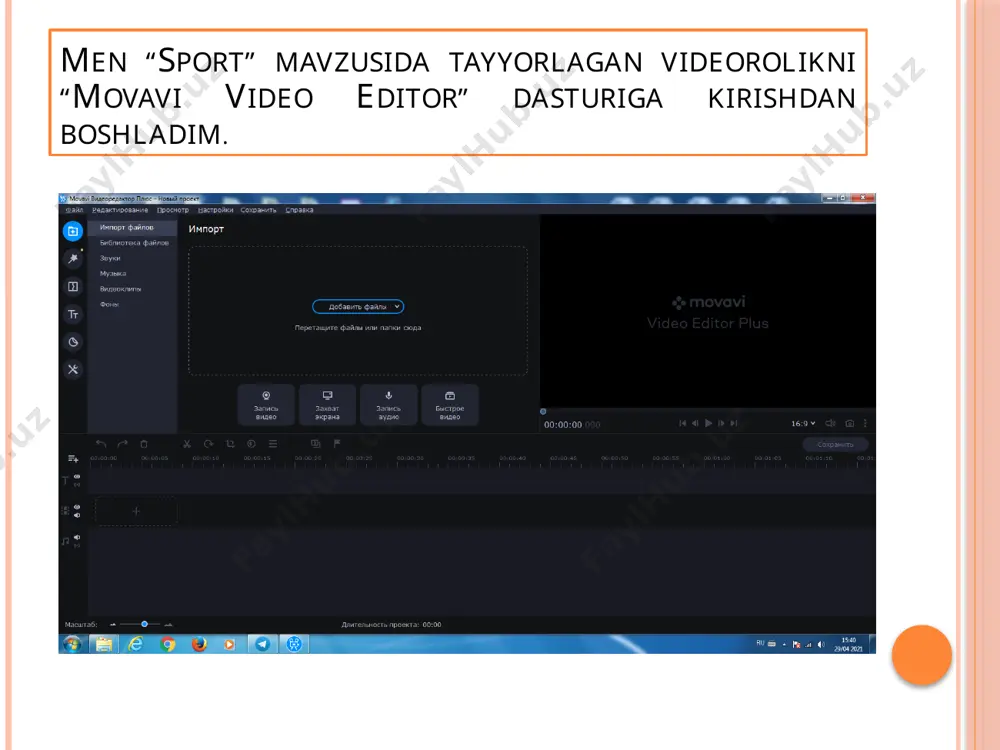Open Google Chrome from the Windows taskbar
Screen dimensions: 1000x750
pyautogui.click(x=168, y=644)
